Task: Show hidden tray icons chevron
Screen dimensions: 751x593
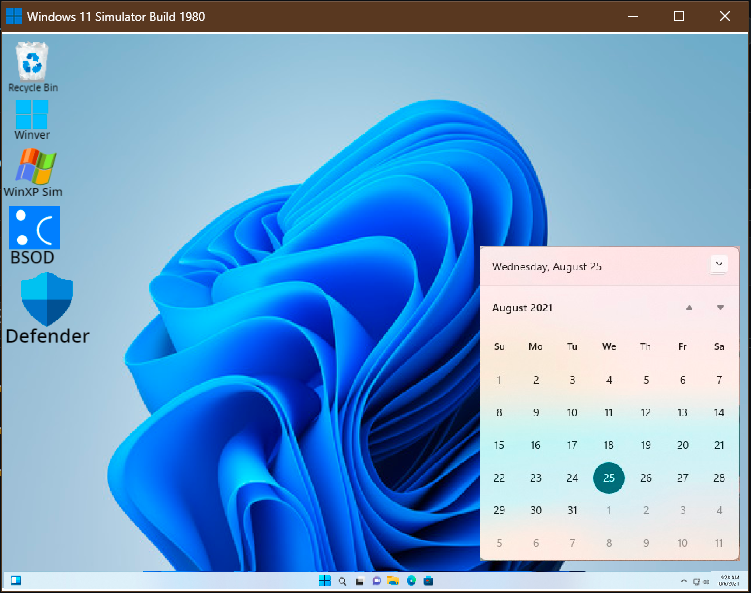Action: [683, 581]
